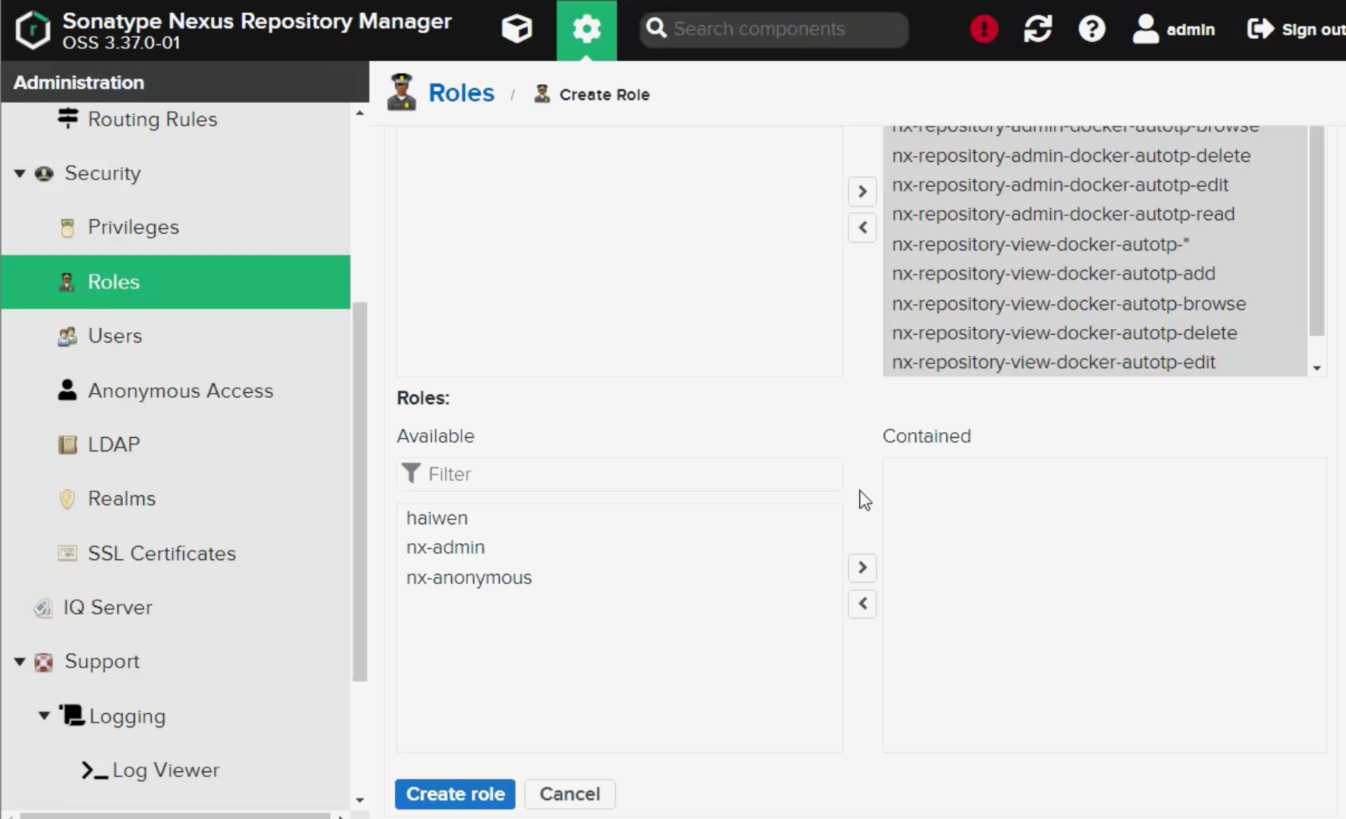The image size is (1346, 819).
Task: Open Anonymous Access settings
Action: [180, 391]
